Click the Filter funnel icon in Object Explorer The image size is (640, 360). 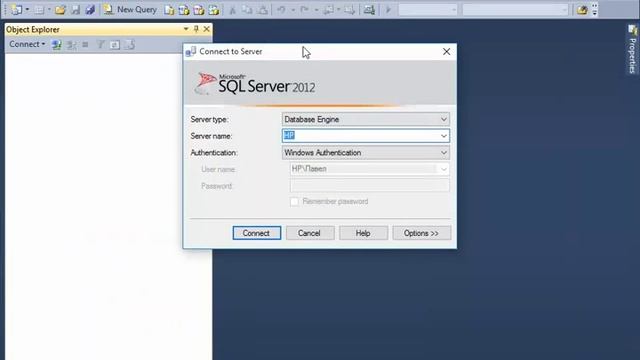click(100, 44)
